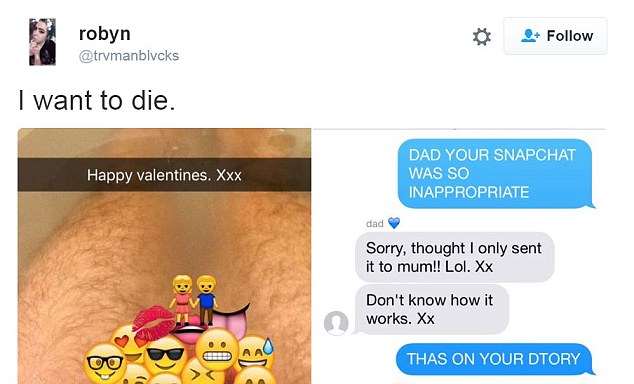
Task: Open robyn's profile avatar
Action: click(42, 42)
